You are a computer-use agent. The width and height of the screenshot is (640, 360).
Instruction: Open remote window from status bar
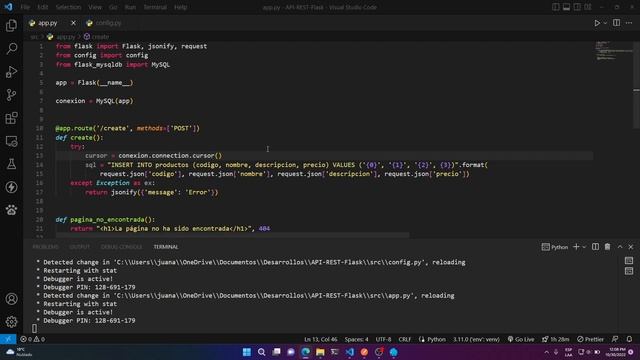pos(8,339)
